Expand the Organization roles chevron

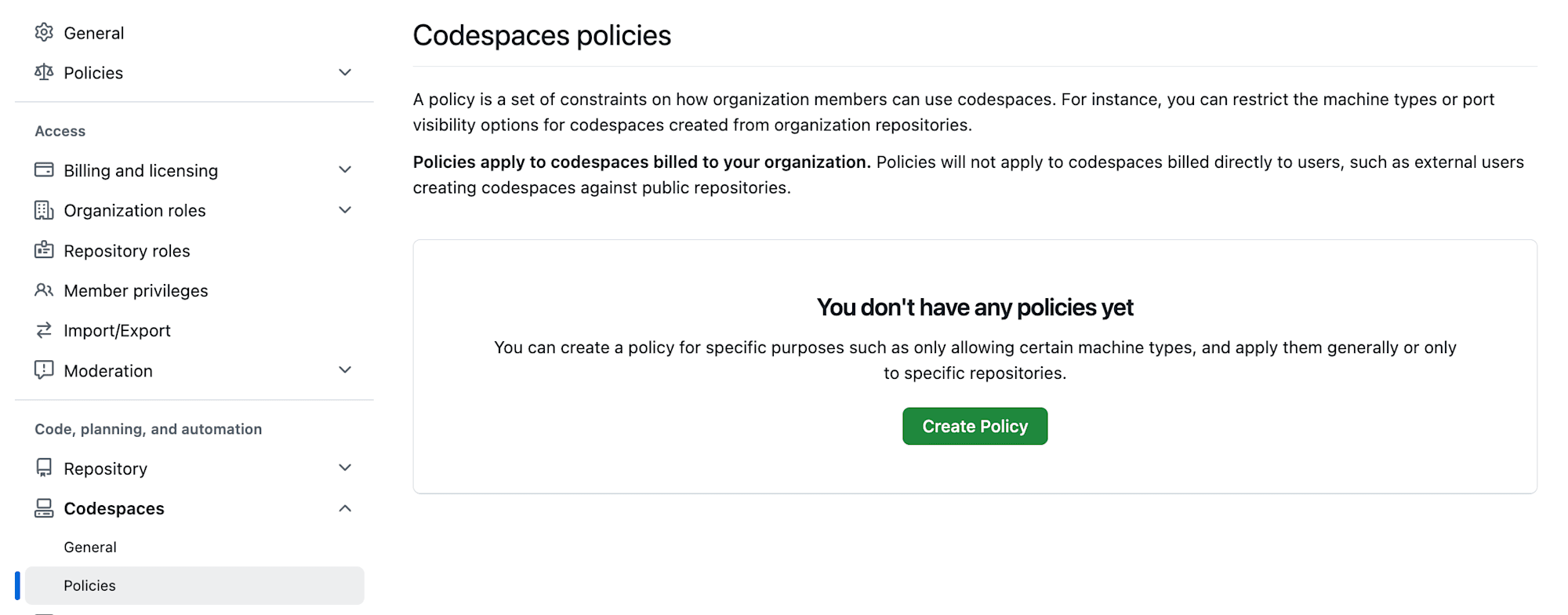345,210
